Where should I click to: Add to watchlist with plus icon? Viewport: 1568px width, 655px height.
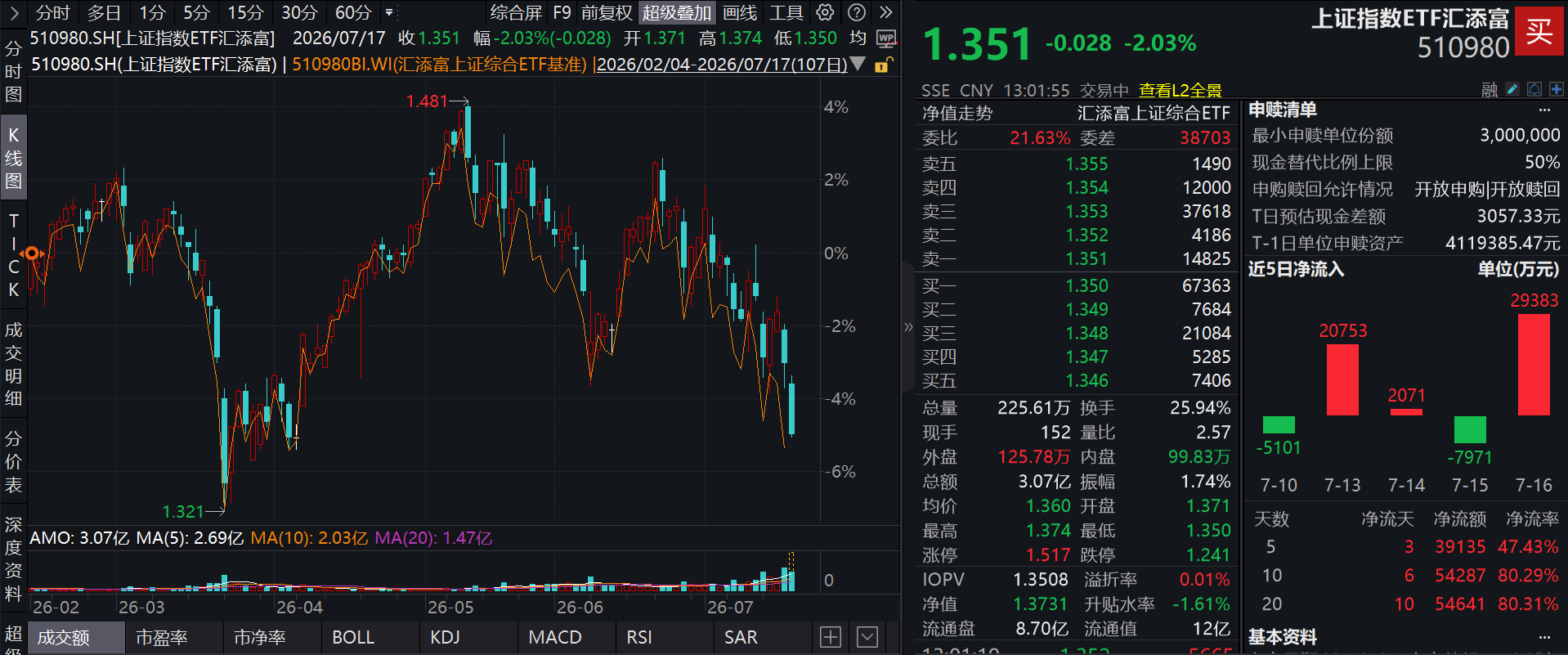(1556, 89)
